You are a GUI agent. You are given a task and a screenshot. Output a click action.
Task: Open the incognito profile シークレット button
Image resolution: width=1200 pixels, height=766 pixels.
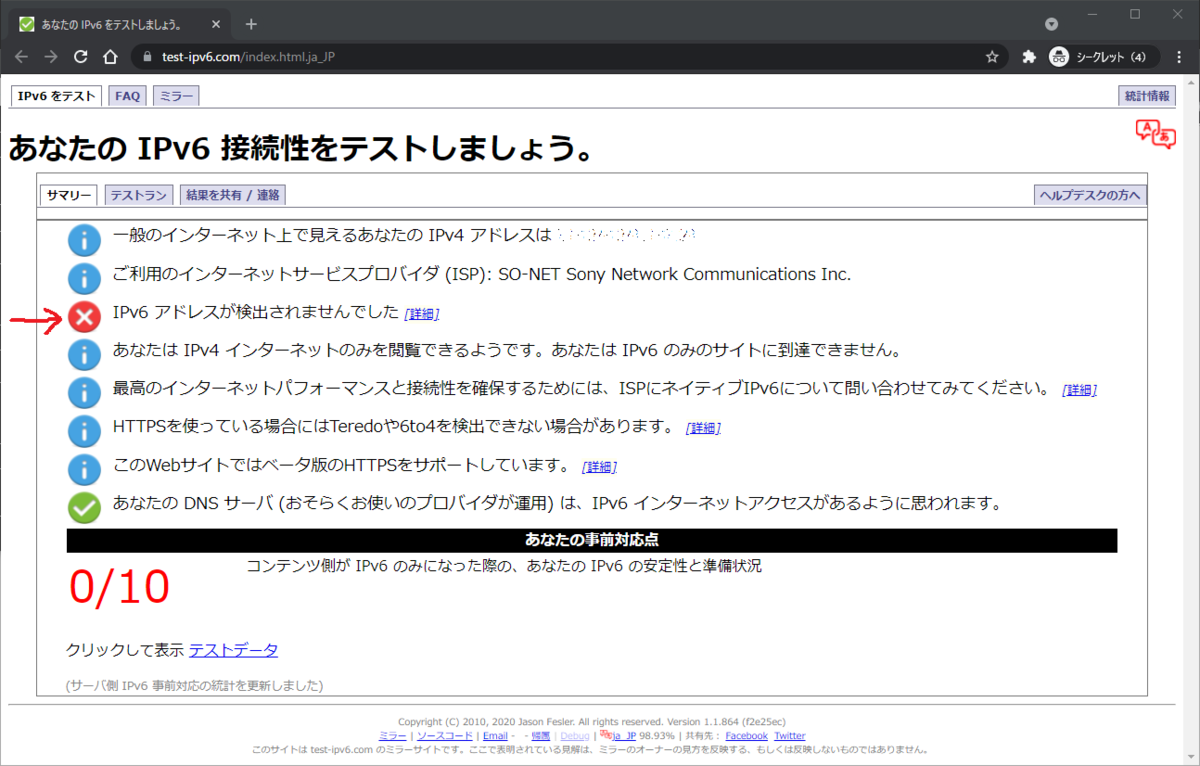tap(1104, 57)
